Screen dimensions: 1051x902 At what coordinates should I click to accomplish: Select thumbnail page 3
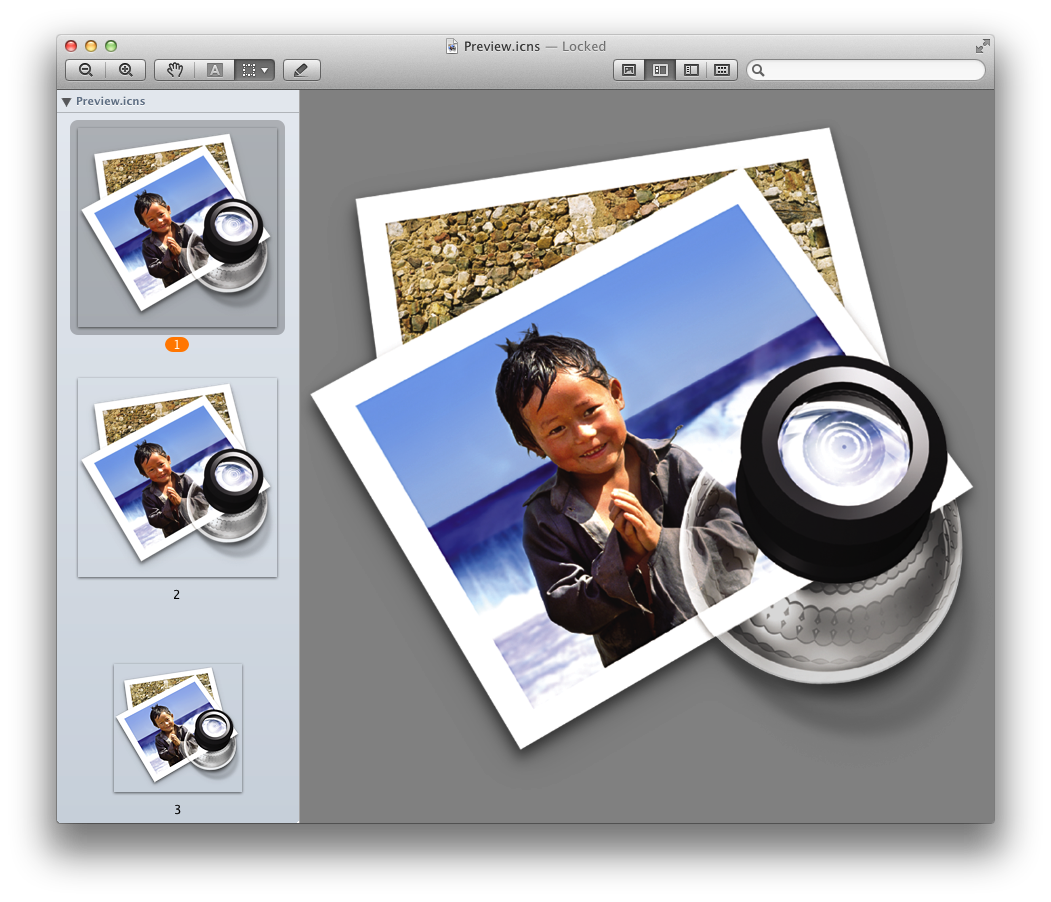[178, 728]
